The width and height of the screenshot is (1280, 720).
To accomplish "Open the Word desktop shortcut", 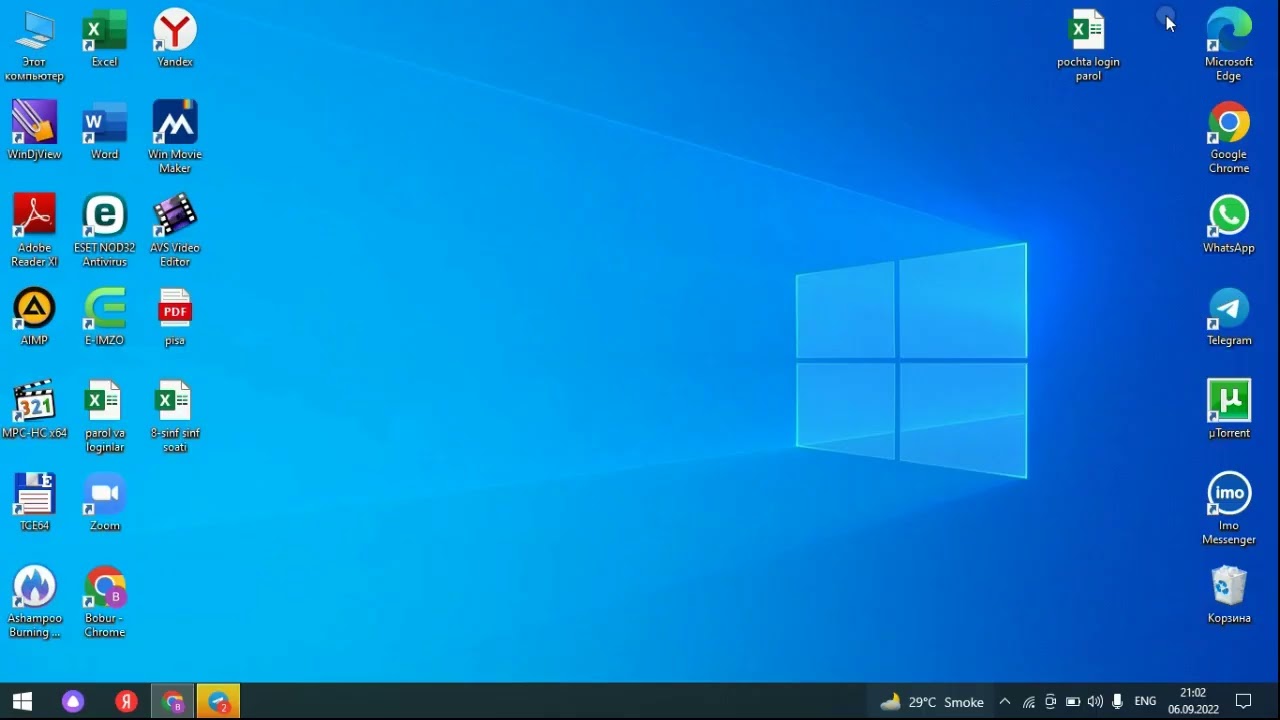I will (x=104, y=131).
